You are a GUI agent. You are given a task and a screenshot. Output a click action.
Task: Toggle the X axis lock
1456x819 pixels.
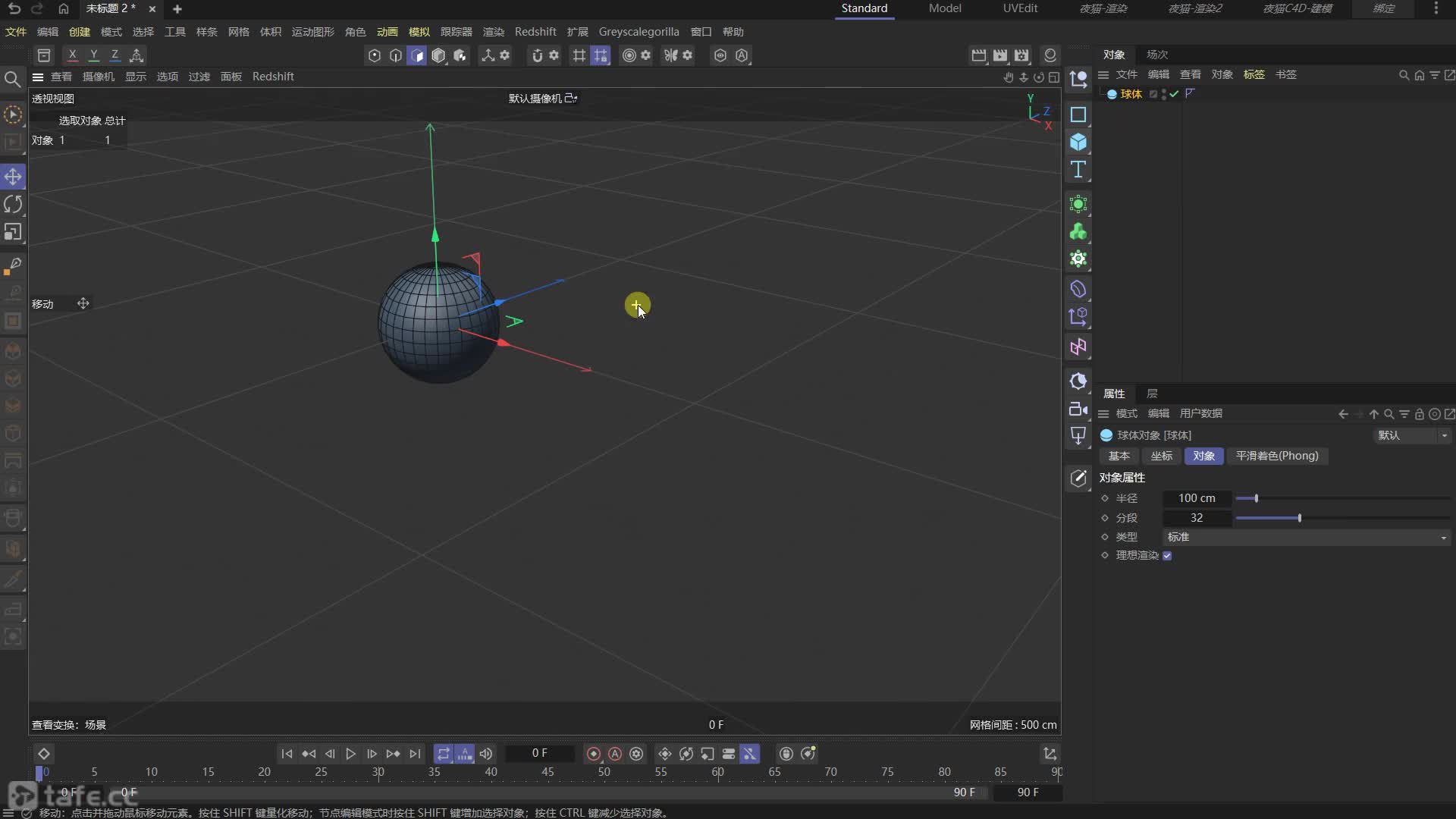coord(72,55)
